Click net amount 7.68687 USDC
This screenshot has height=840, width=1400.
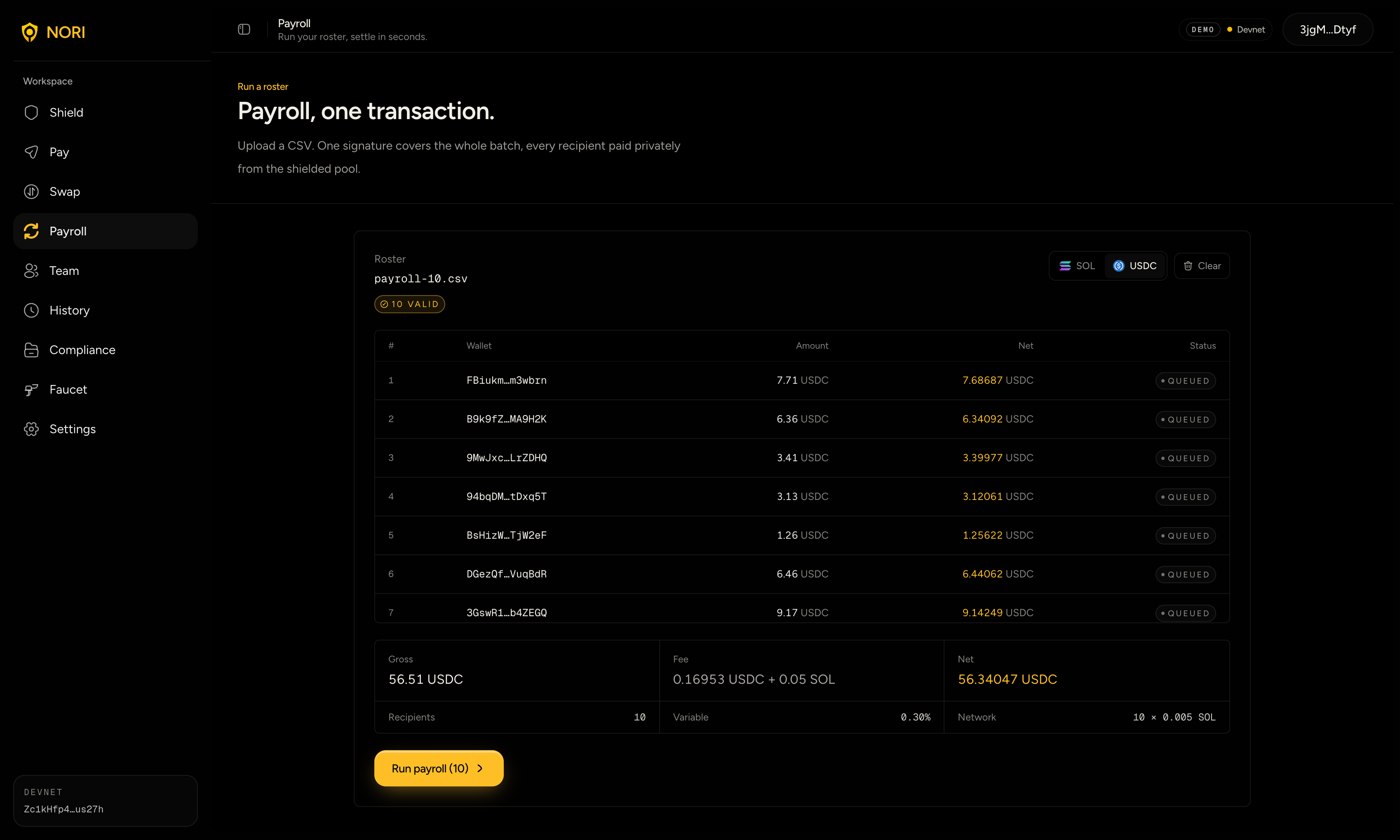coord(998,380)
